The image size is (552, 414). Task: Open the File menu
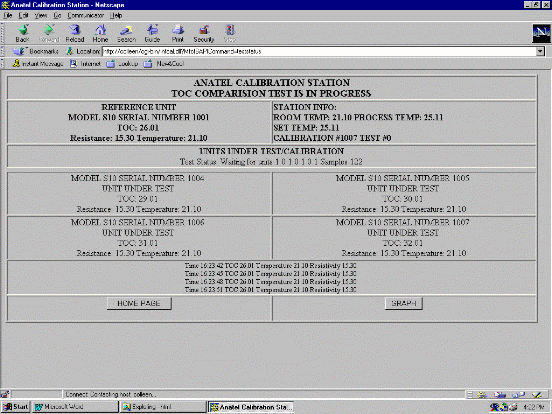click(x=8, y=15)
